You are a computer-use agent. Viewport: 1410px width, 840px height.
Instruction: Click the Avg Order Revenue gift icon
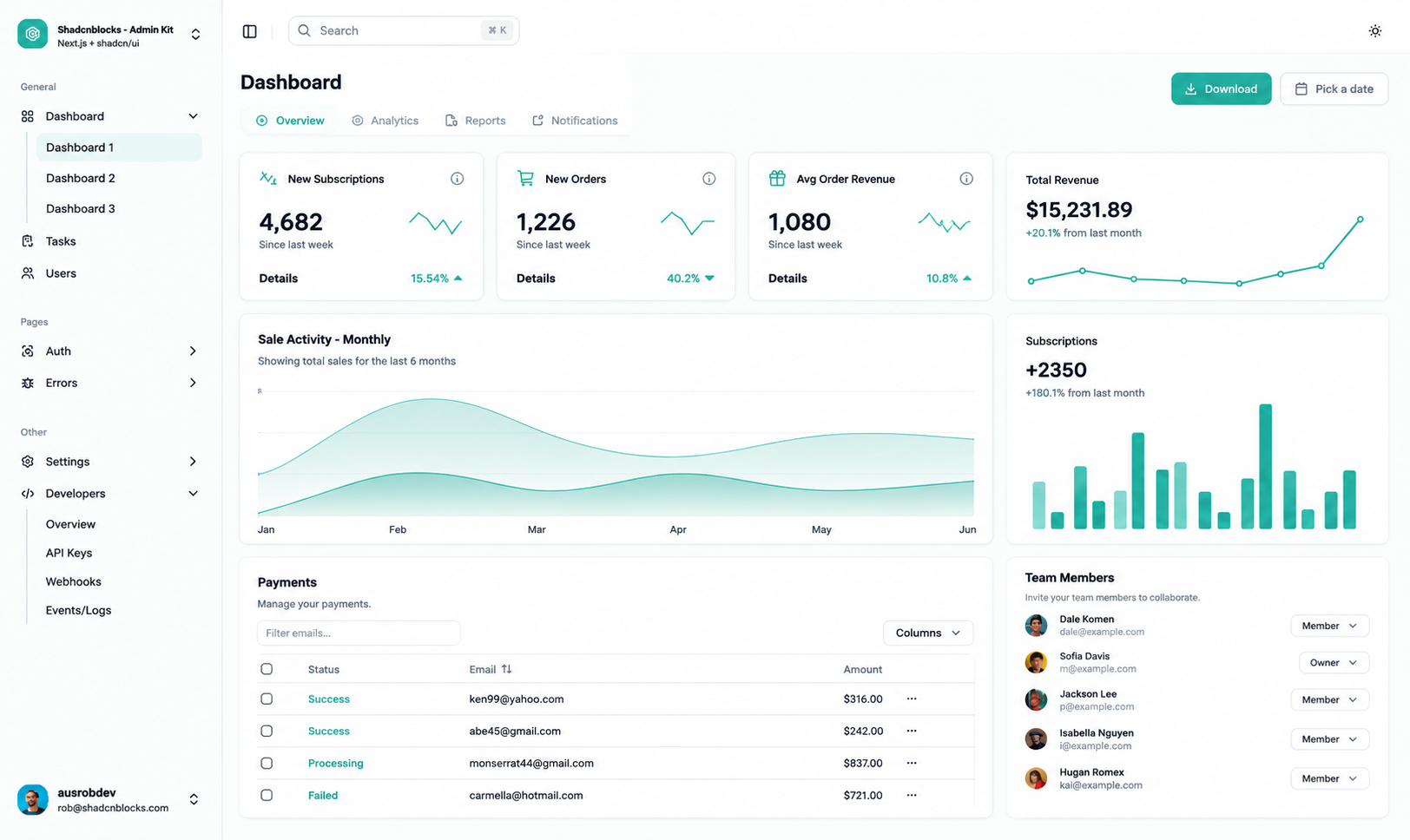point(777,178)
